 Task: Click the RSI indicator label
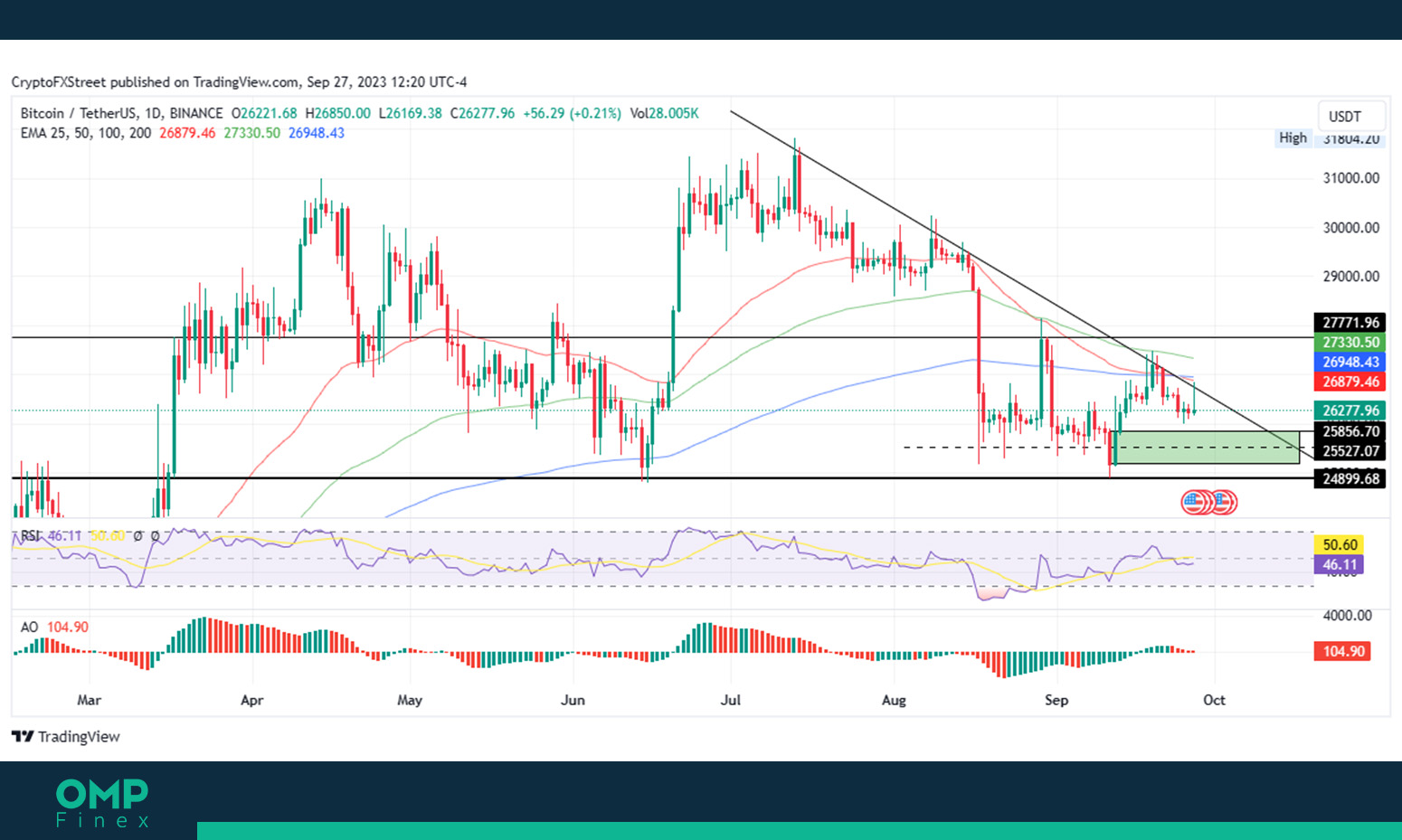(30, 536)
